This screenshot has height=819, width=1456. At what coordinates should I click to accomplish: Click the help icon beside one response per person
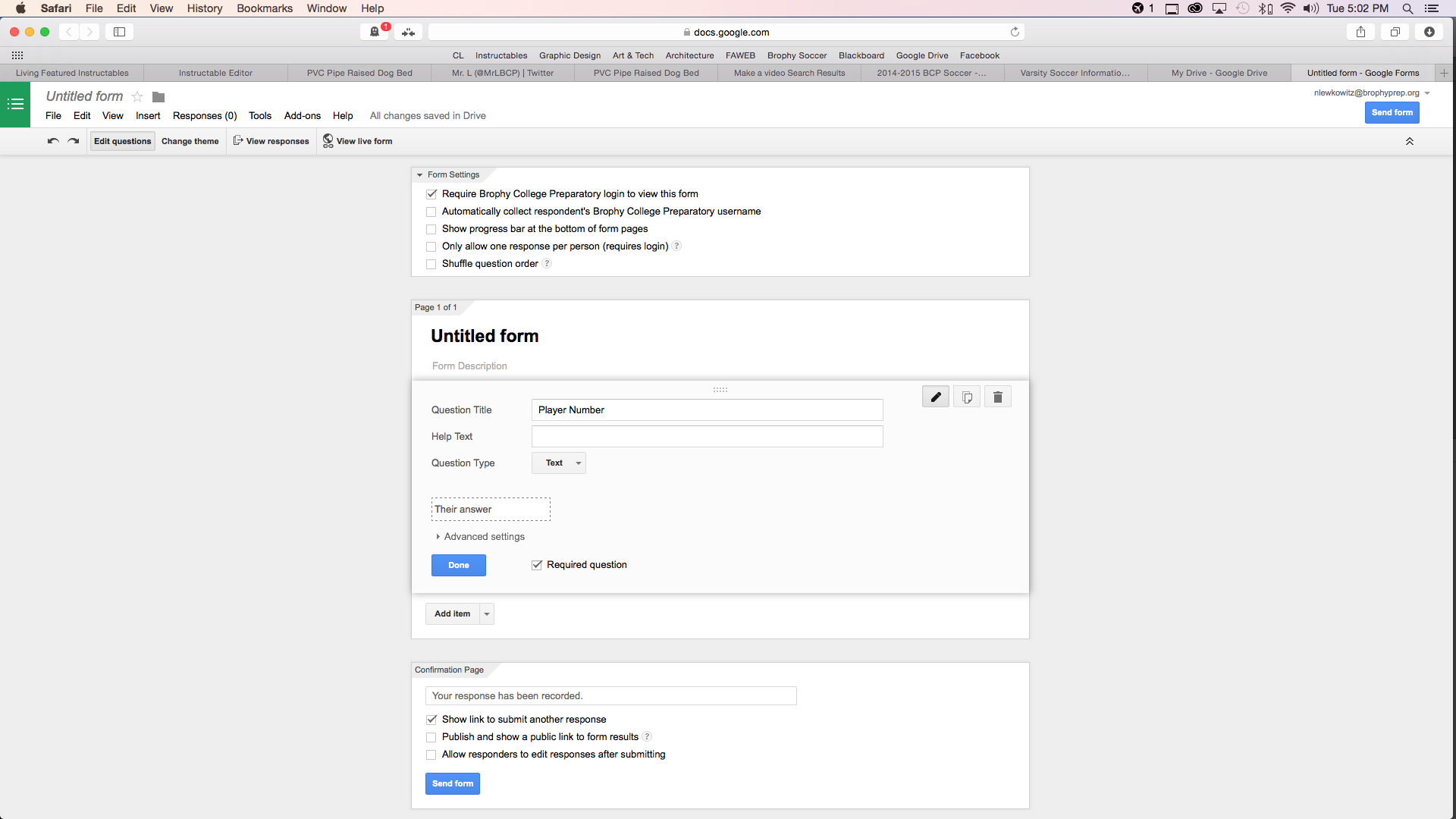(x=677, y=246)
